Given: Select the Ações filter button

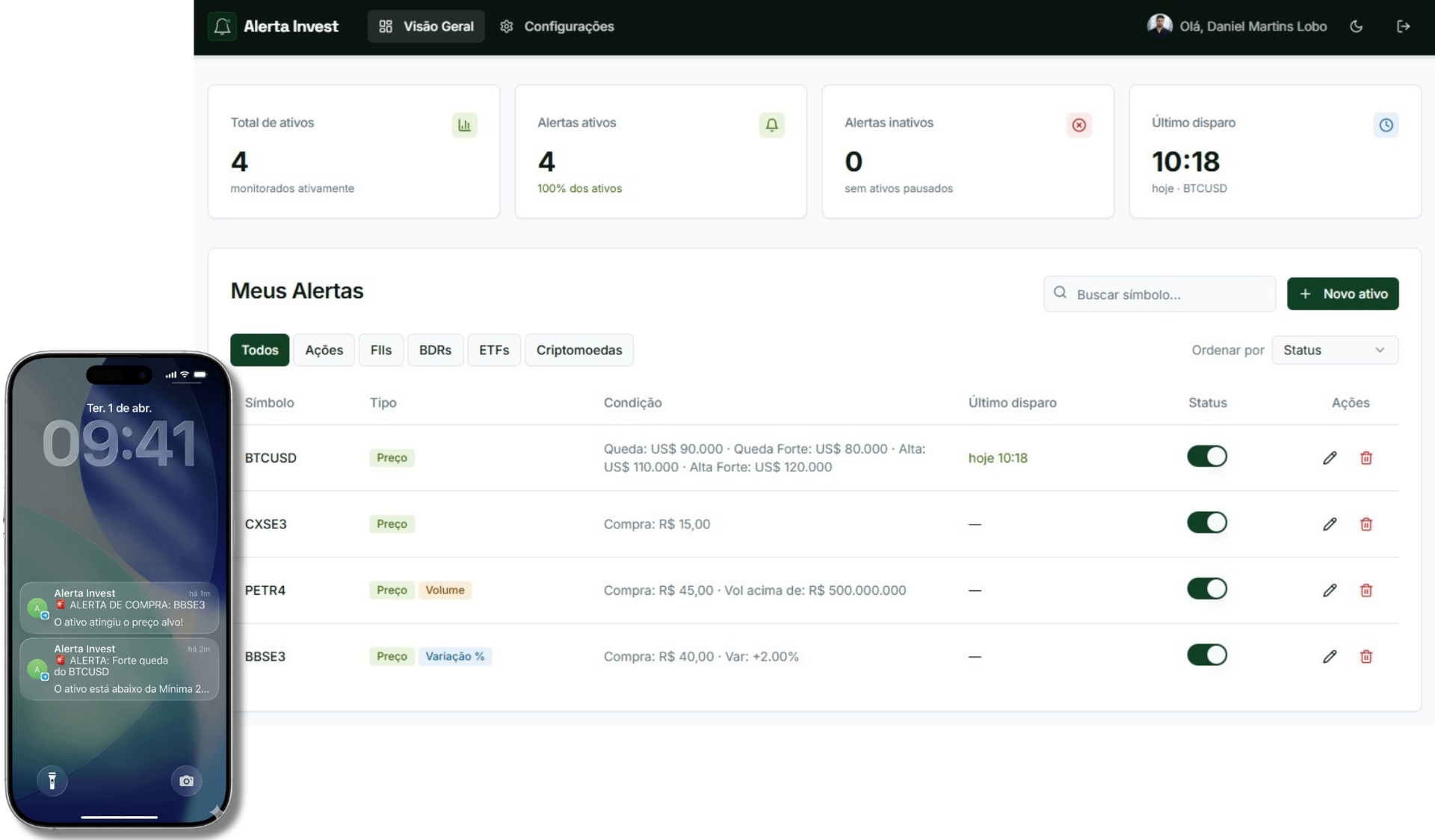Looking at the screenshot, I should [324, 350].
